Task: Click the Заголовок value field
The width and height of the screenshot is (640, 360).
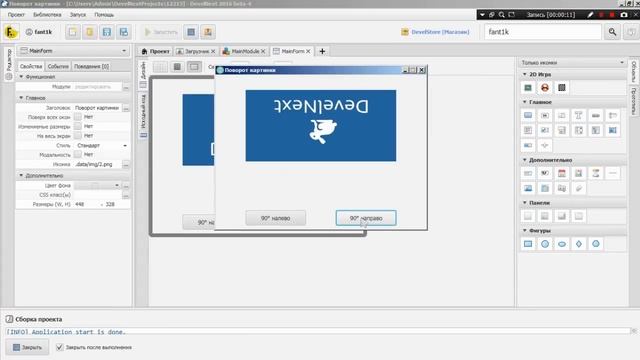Action: point(97,108)
